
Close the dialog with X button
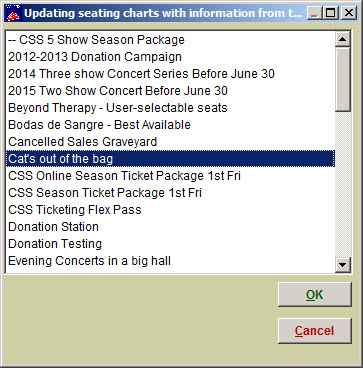(x=349, y=13)
